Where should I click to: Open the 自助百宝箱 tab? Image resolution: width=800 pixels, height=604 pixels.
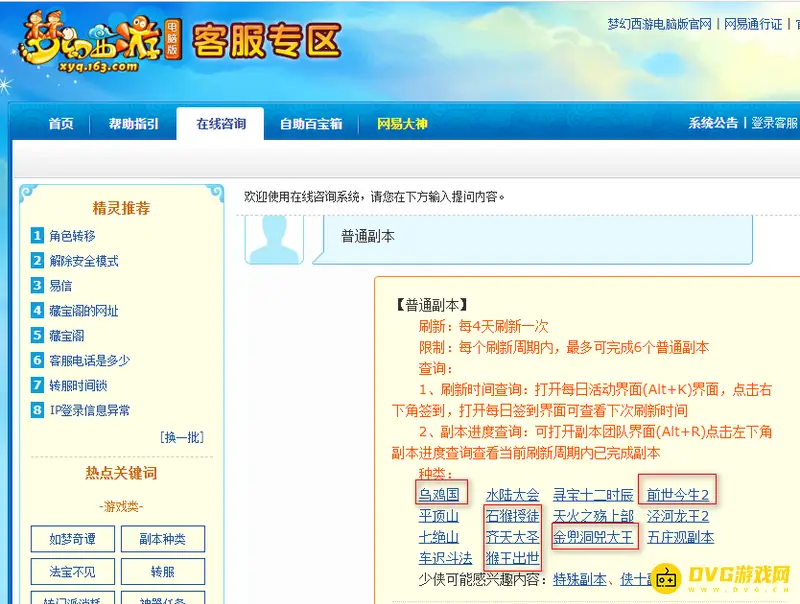[x=311, y=124]
